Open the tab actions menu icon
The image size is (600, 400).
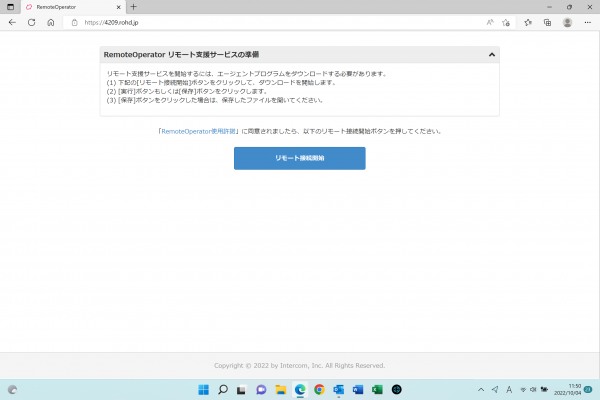(x=10, y=7)
